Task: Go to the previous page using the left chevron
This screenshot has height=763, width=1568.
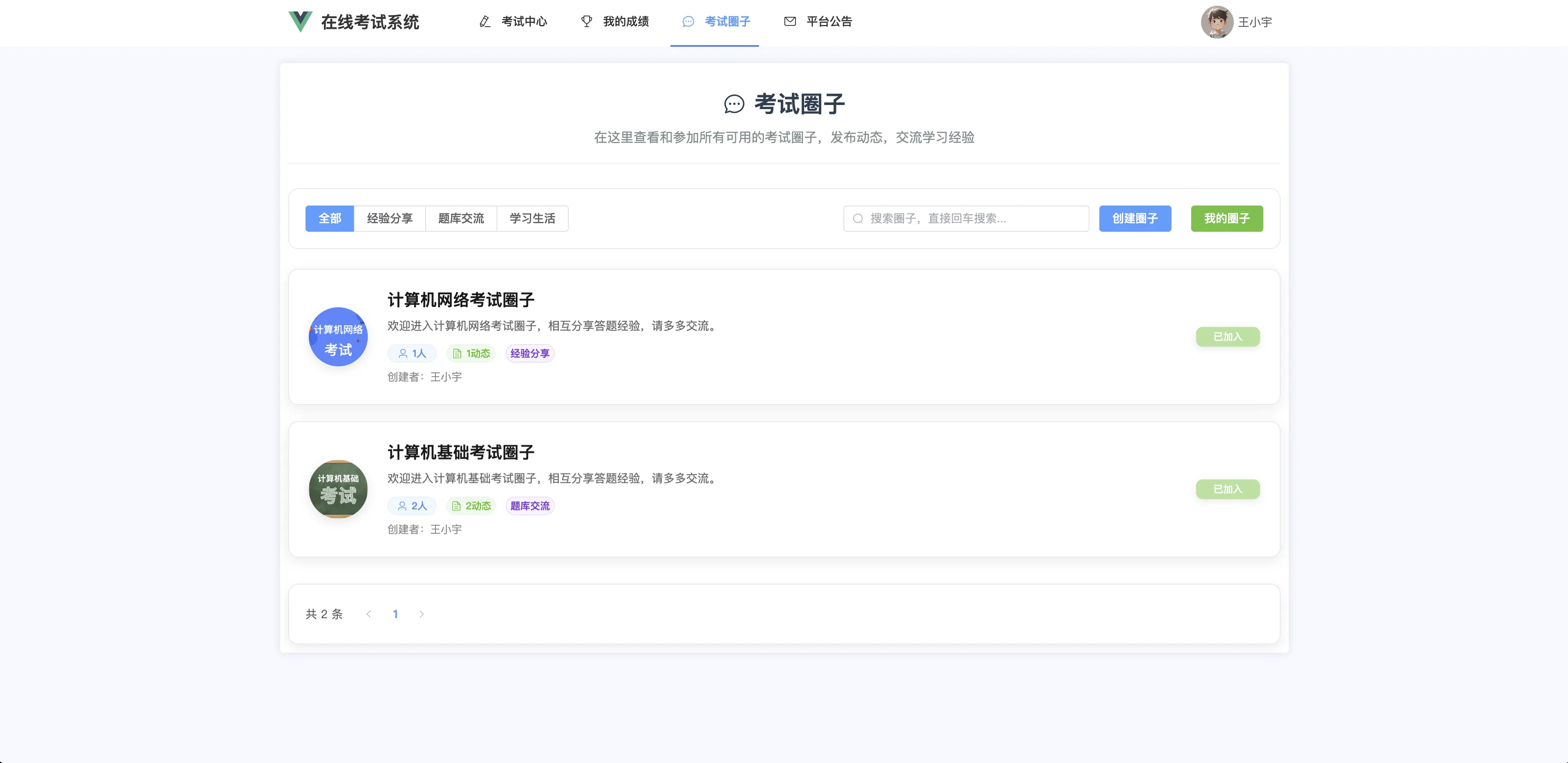Action: 368,614
